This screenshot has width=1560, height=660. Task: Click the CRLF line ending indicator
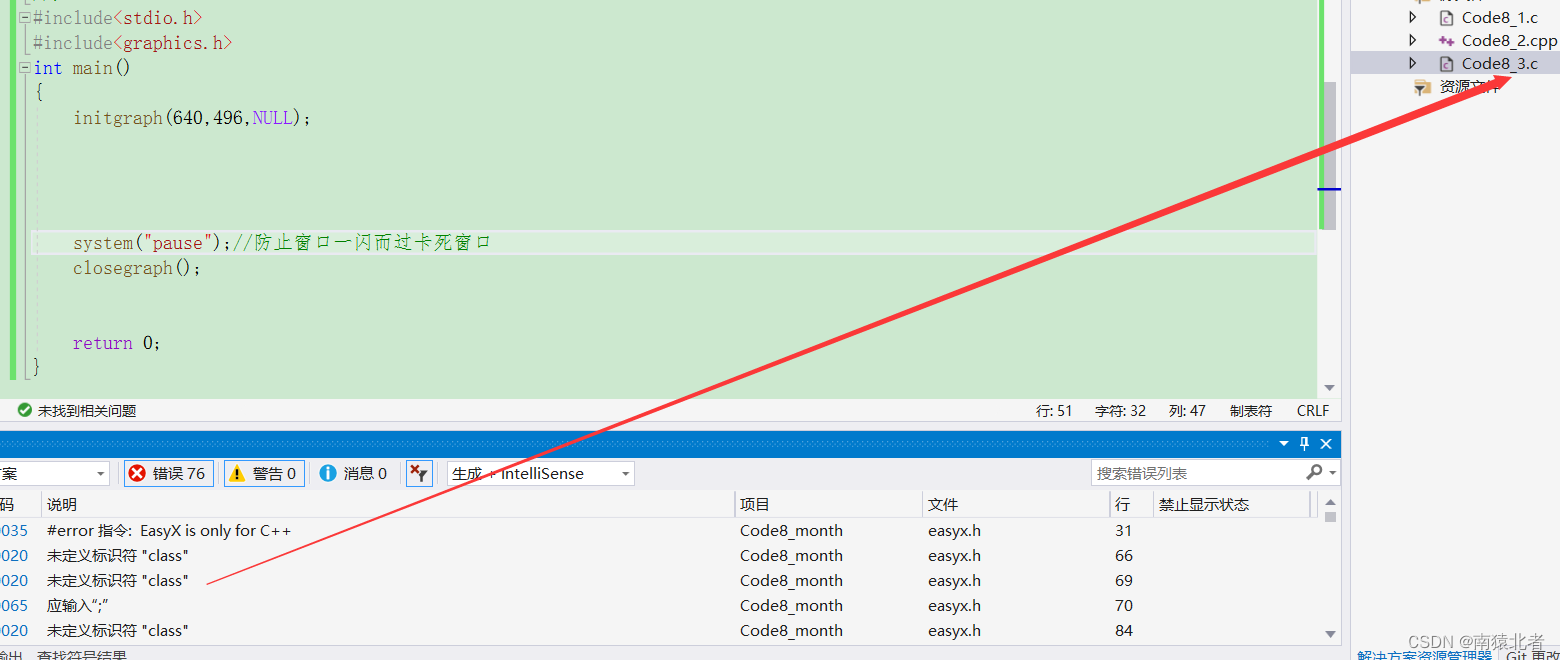tap(1313, 410)
